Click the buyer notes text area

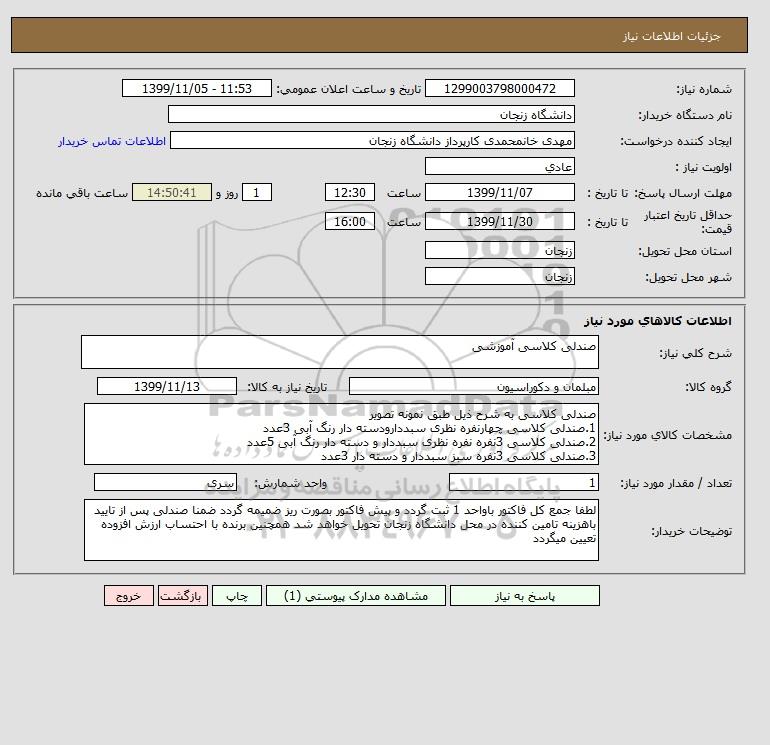pos(341,530)
